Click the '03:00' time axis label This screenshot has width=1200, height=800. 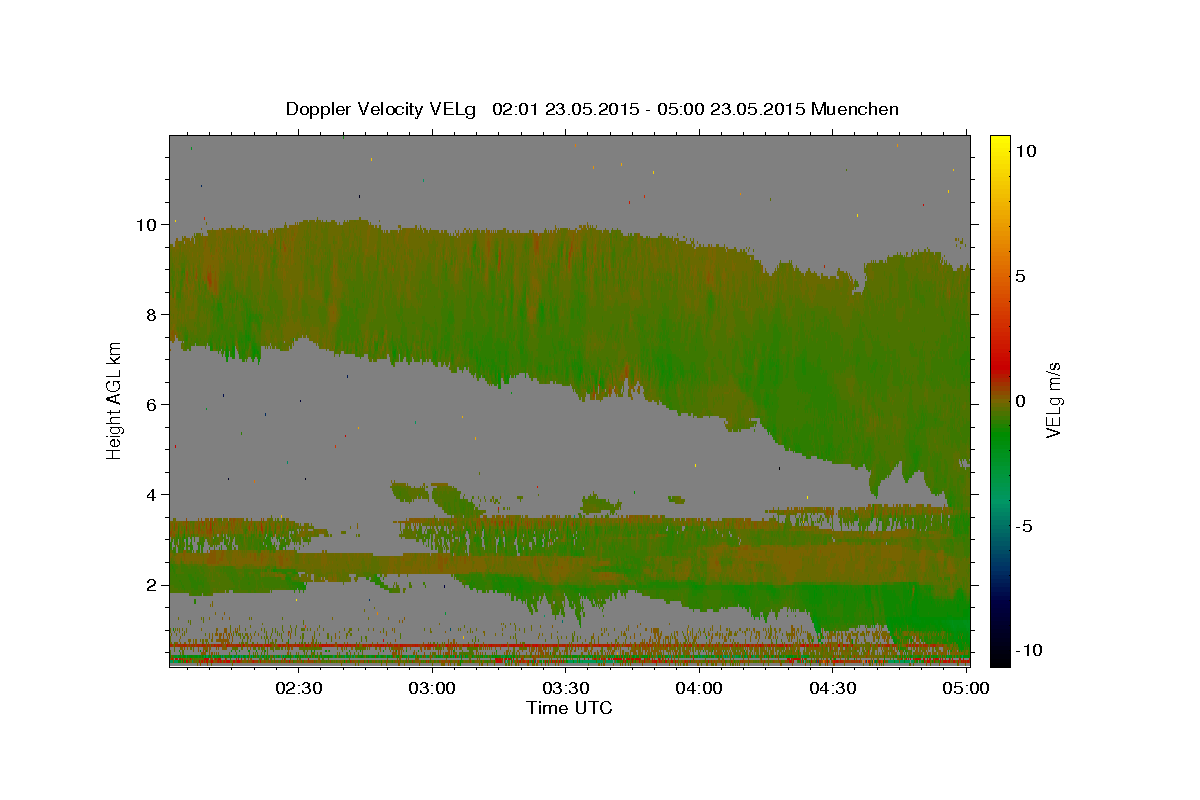point(433,688)
